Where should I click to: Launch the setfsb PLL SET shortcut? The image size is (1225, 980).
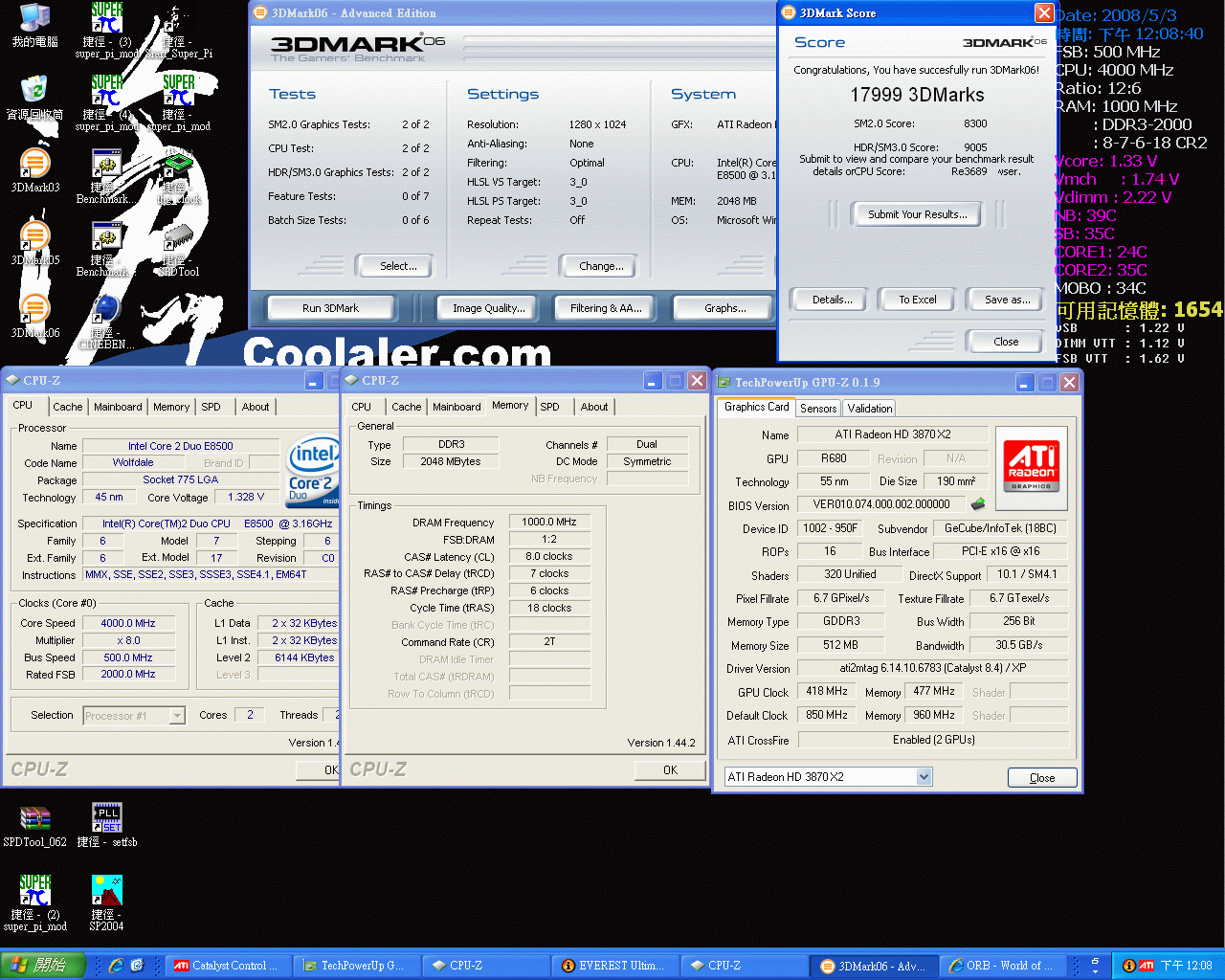pos(106,818)
